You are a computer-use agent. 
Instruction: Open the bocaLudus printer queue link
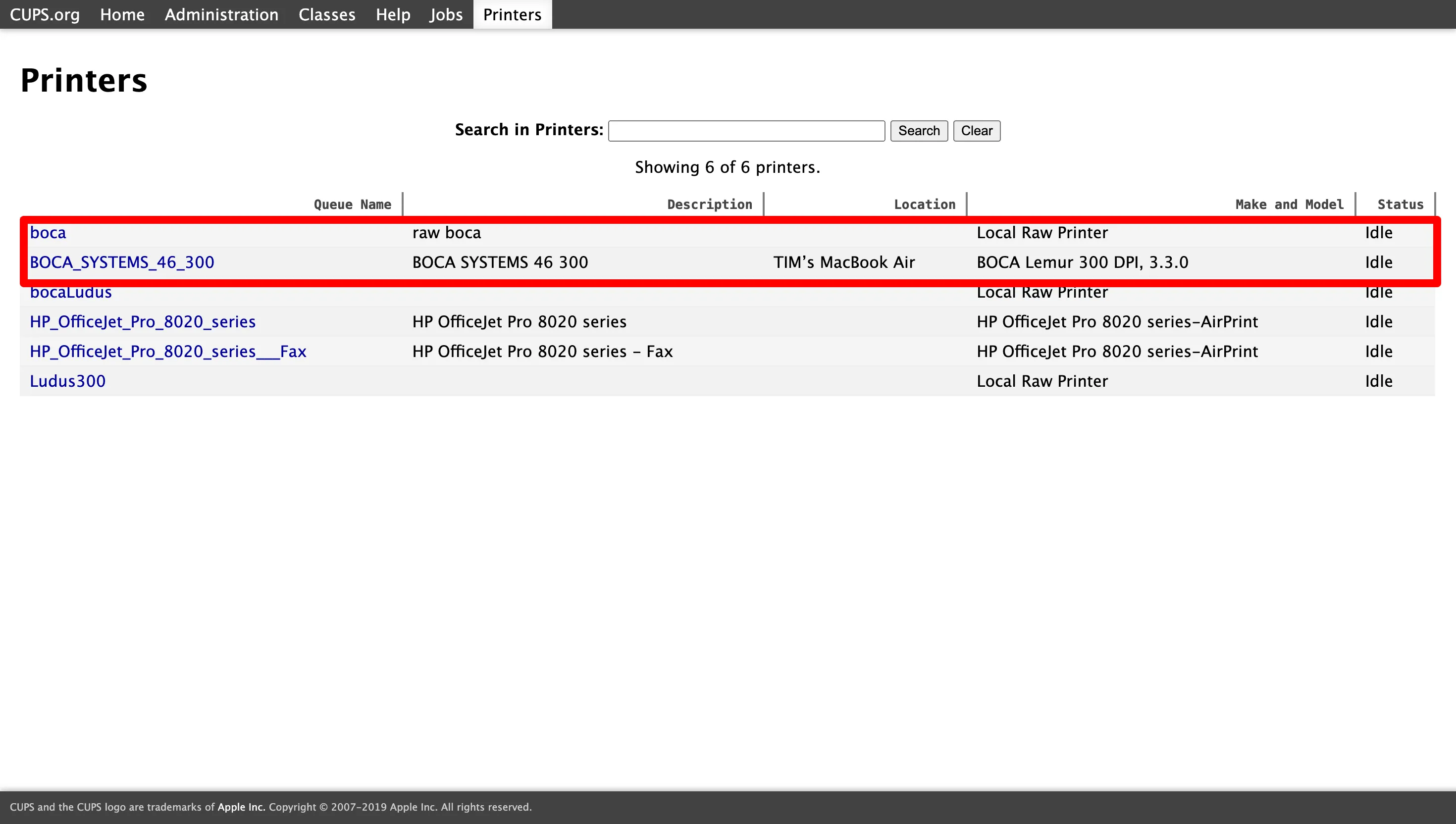[71, 292]
